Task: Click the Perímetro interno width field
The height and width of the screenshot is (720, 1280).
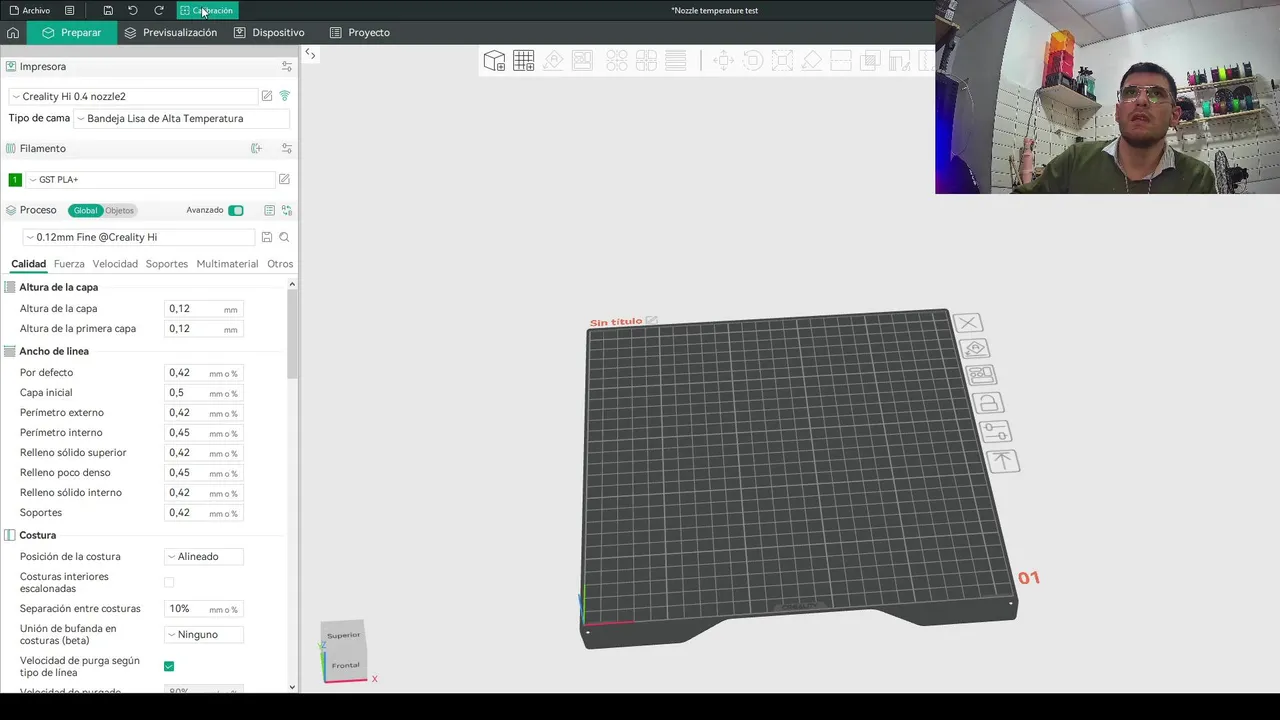Action: pos(203,433)
